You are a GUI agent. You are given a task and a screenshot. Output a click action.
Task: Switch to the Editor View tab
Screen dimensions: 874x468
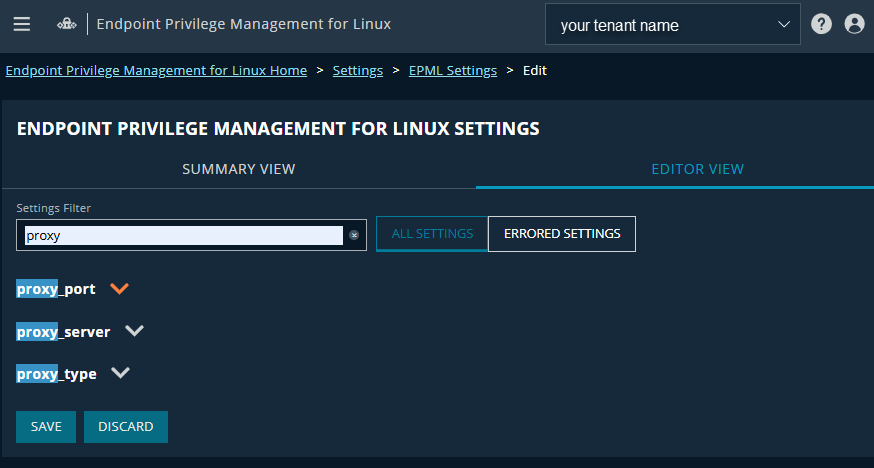tap(697, 169)
